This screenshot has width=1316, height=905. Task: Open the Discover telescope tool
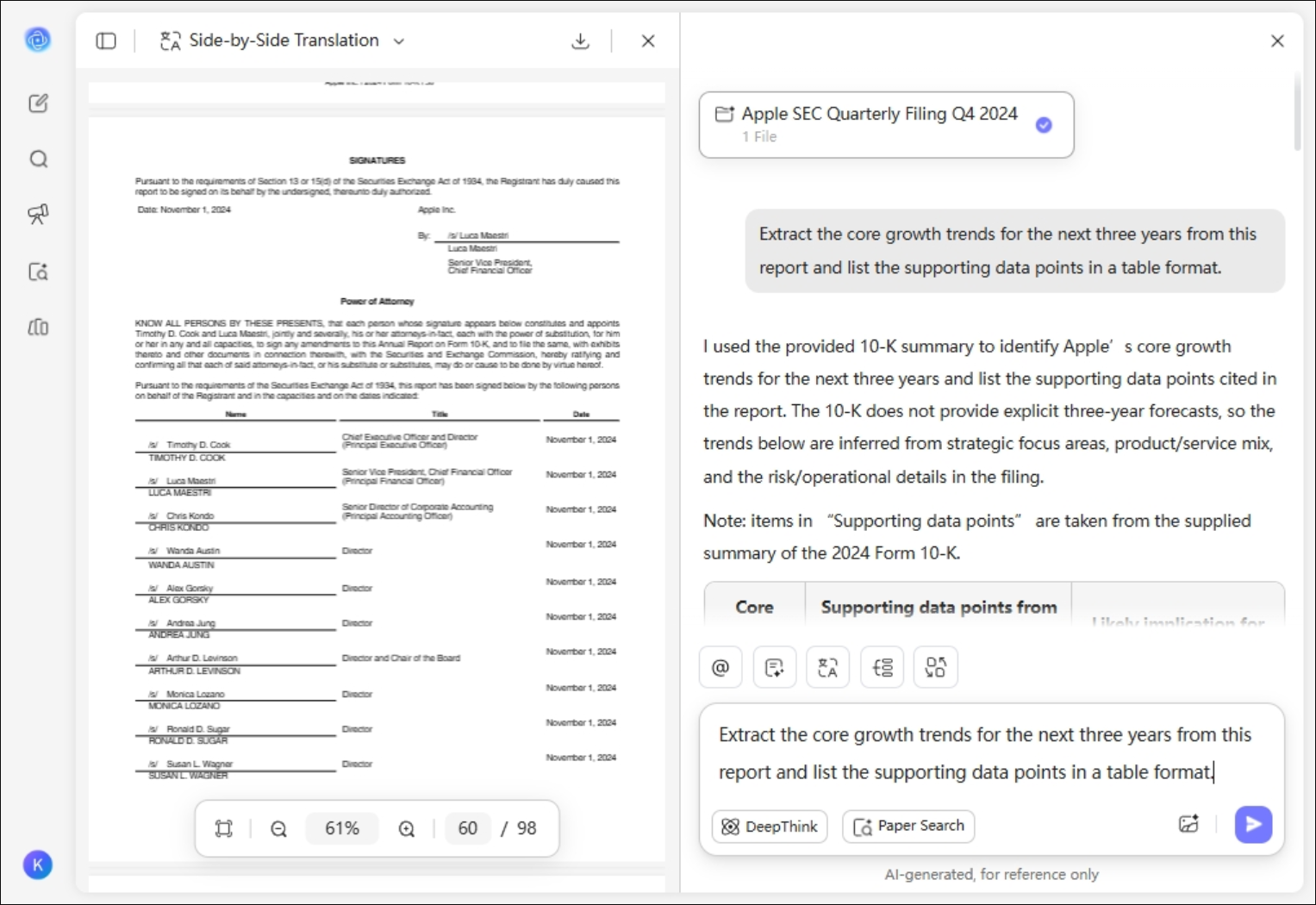coord(38,215)
